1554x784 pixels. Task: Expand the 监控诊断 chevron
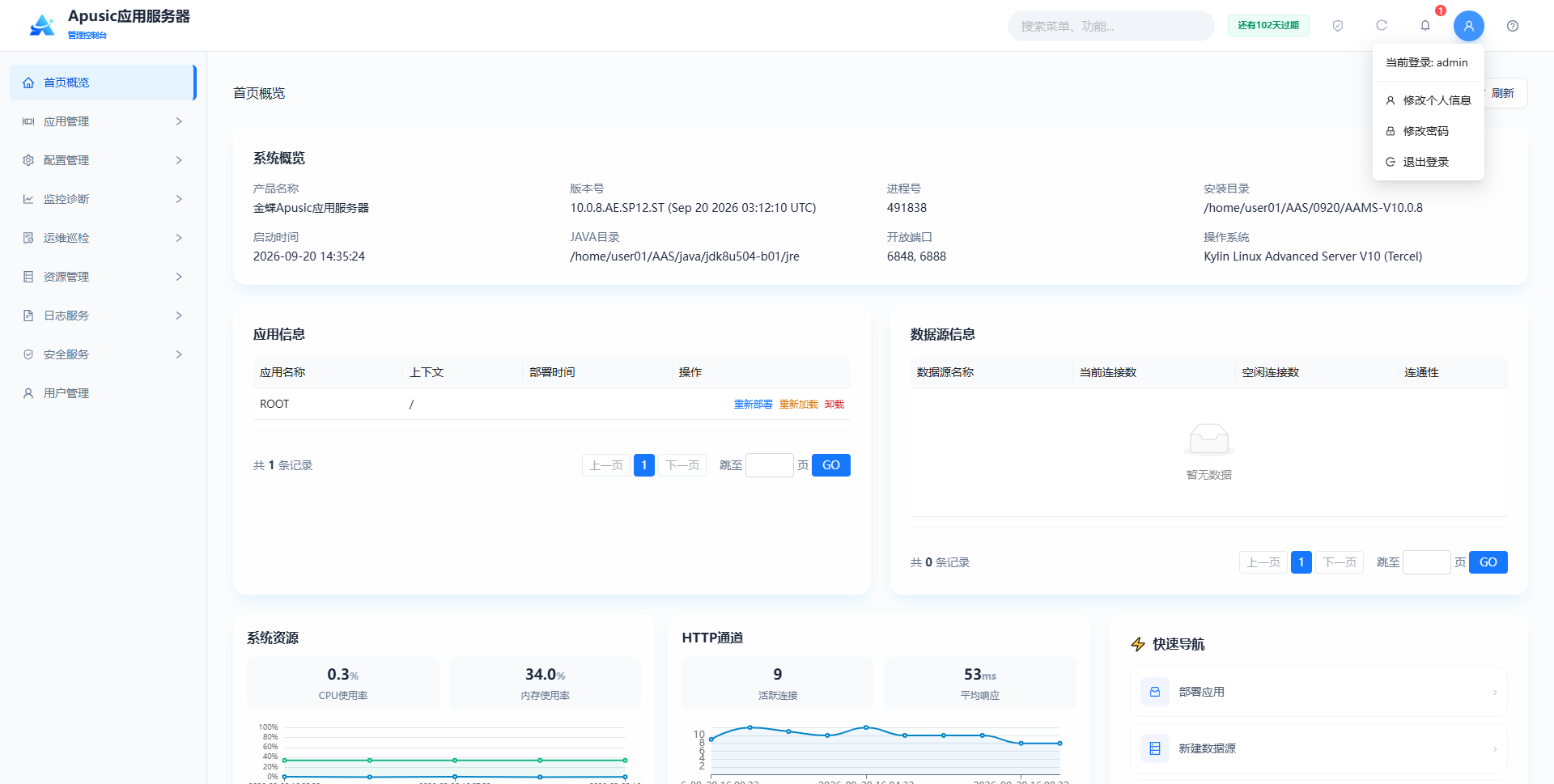coord(179,199)
